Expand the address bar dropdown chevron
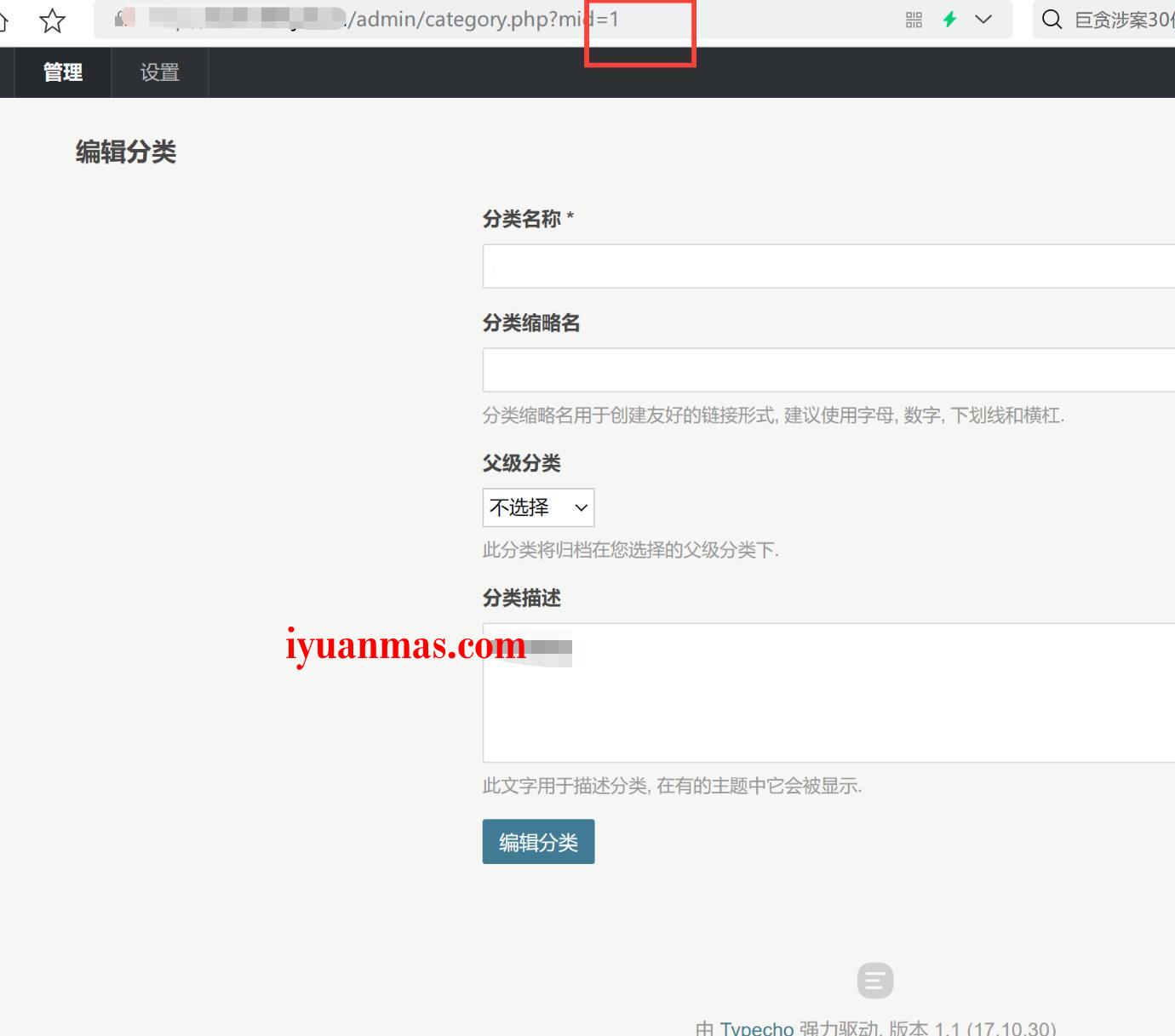Viewport: 1175px width, 1036px height. pos(983,20)
